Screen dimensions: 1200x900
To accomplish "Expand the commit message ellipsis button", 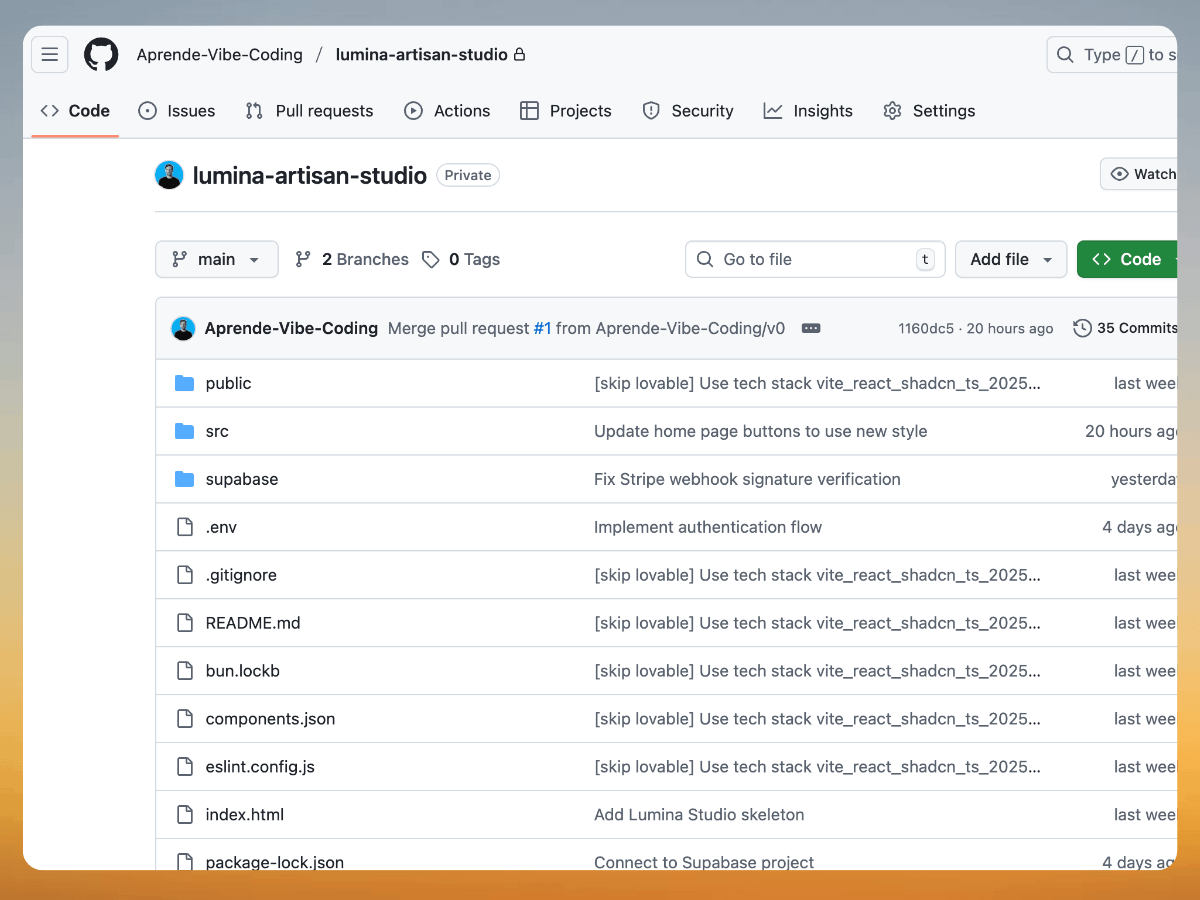I will pos(811,328).
